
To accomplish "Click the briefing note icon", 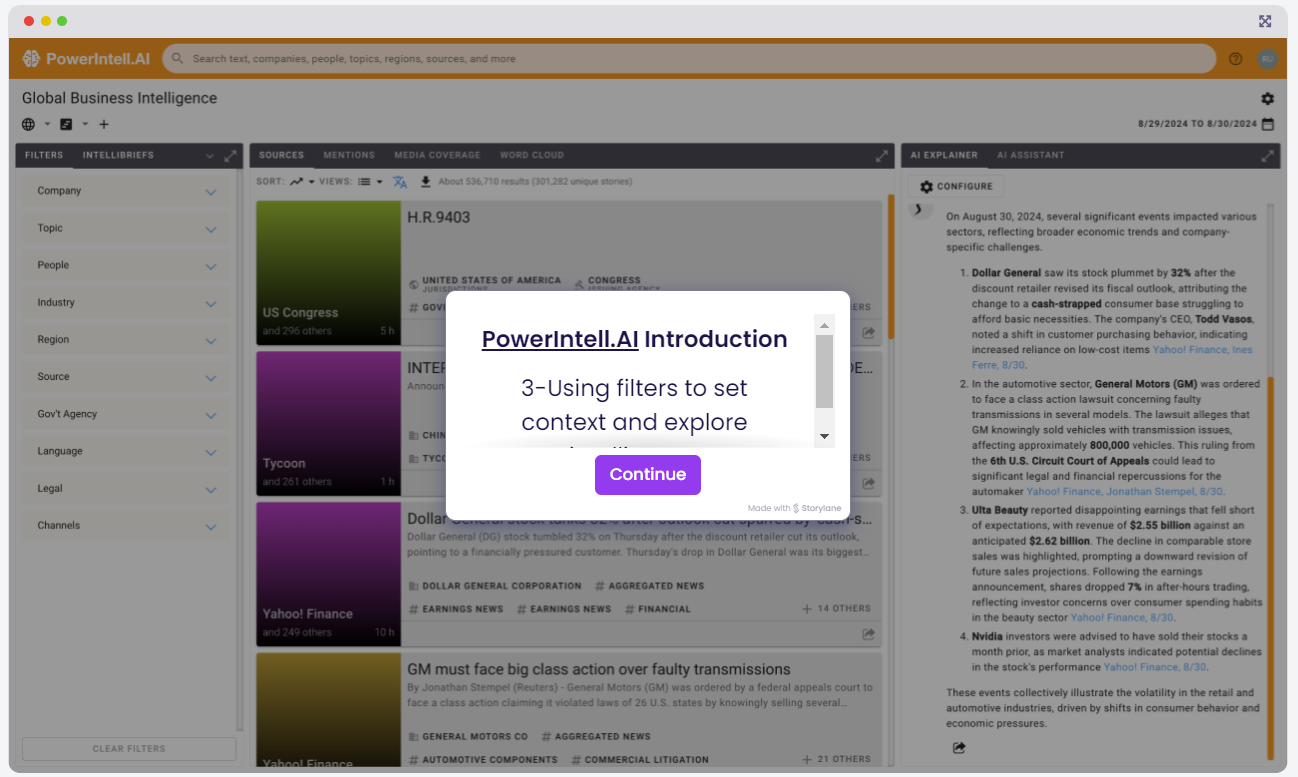I will [66, 124].
